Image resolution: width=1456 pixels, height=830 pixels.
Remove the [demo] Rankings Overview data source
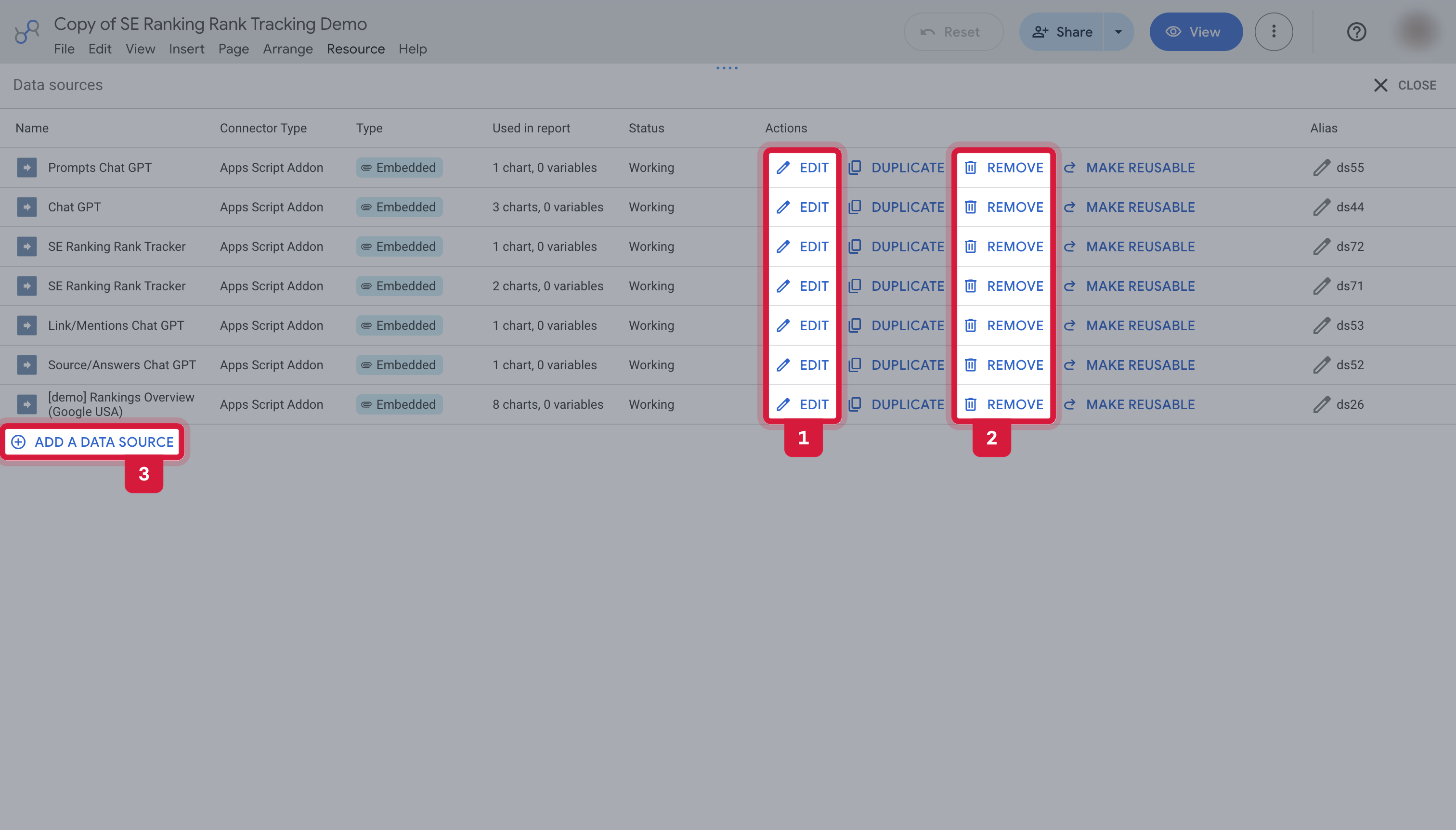1004,404
